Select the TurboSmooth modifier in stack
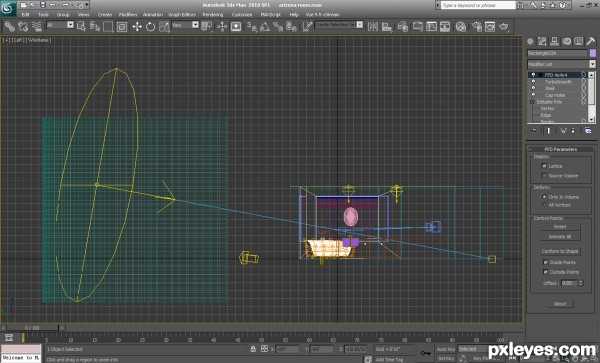This screenshot has width=600, height=363. (x=558, y=82)
